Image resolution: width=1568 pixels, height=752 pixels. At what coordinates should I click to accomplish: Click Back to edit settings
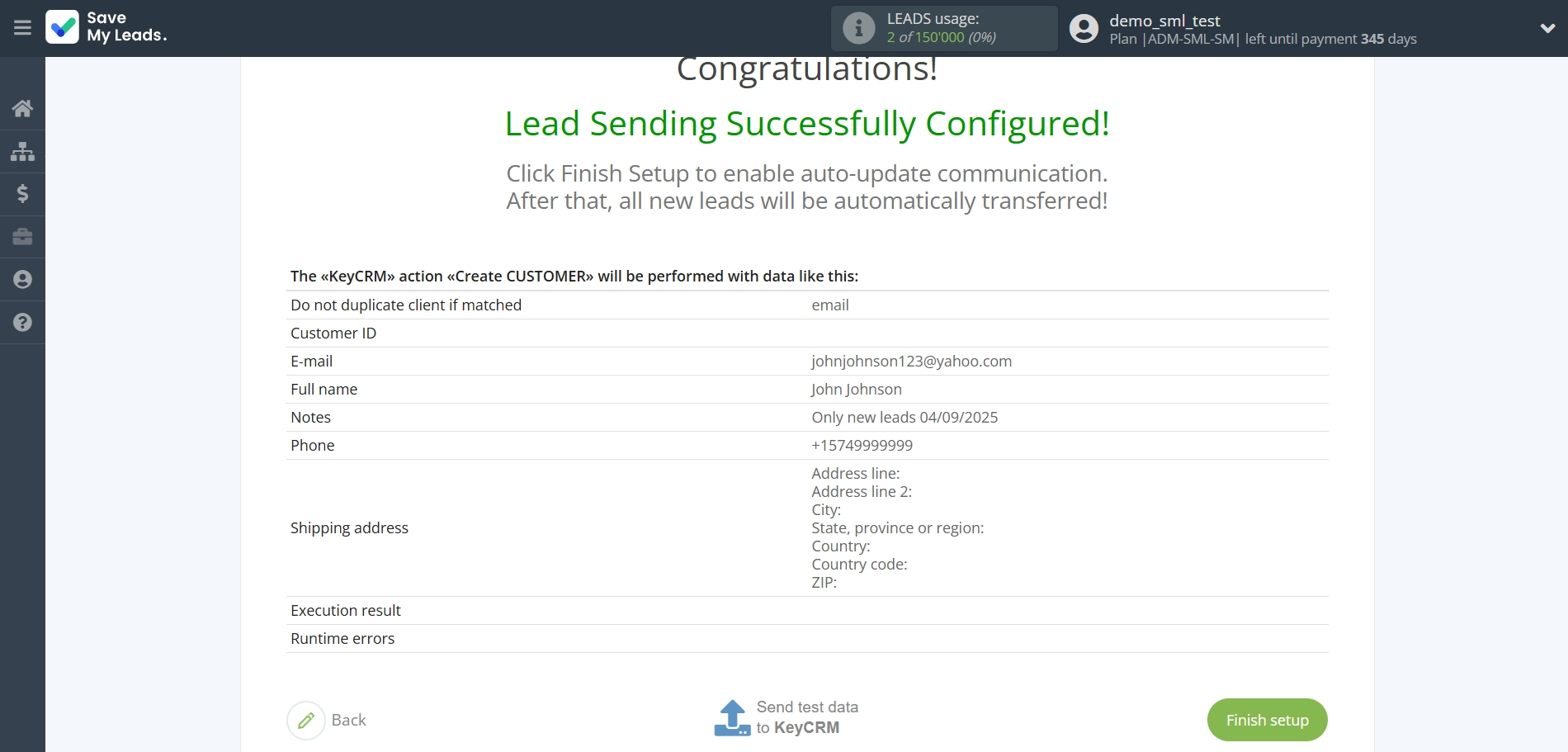tap(348, 720)
